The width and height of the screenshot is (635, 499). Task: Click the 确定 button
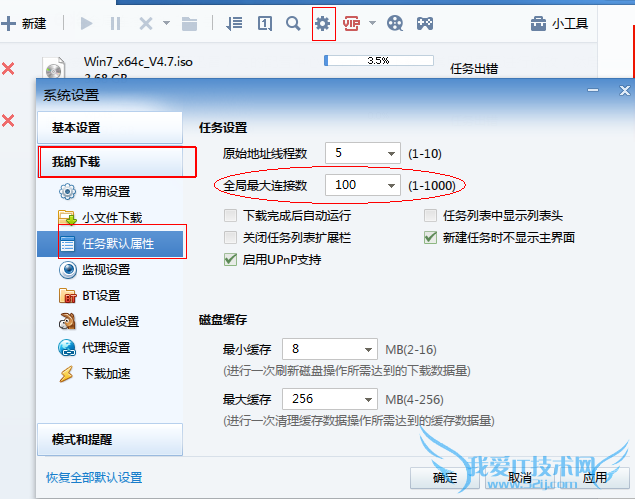click(445, 478)
